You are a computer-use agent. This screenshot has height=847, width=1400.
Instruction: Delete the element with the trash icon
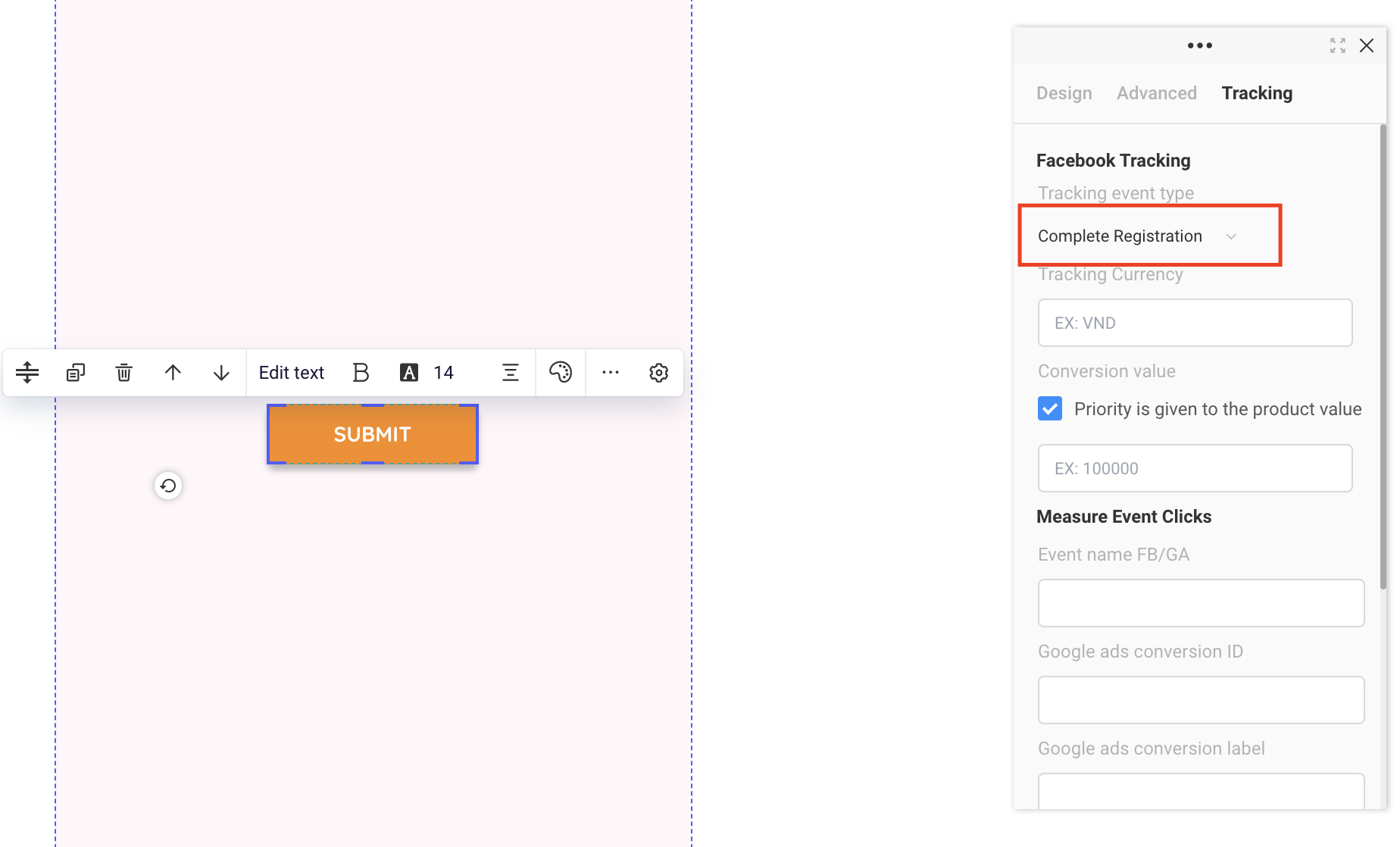point(124,373)
